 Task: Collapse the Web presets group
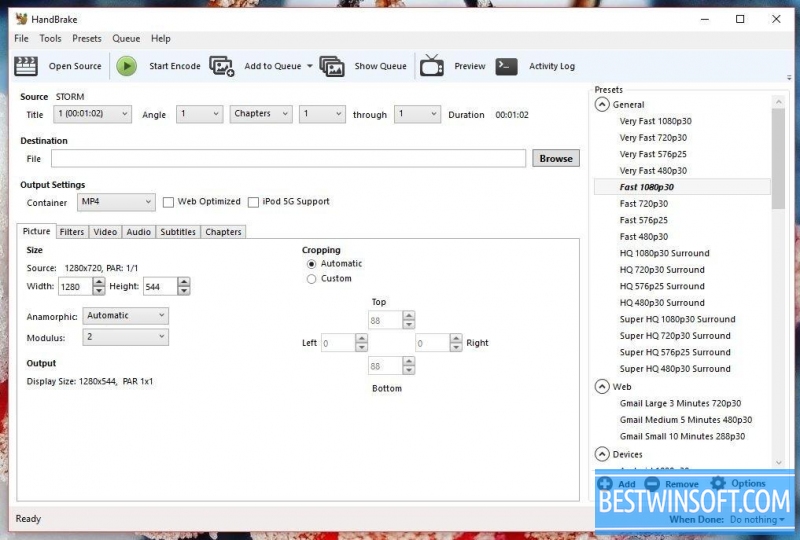602,387
